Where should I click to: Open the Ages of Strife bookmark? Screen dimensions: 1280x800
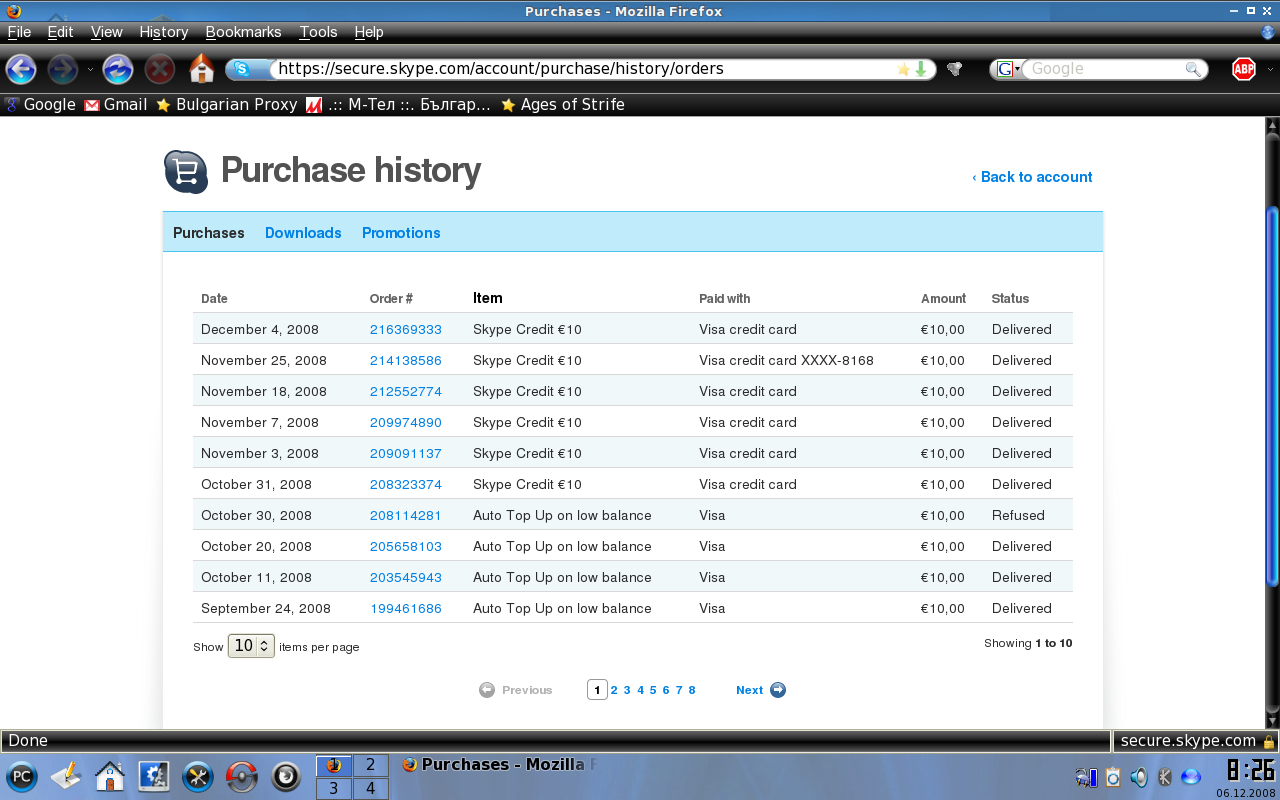[563, 104]
